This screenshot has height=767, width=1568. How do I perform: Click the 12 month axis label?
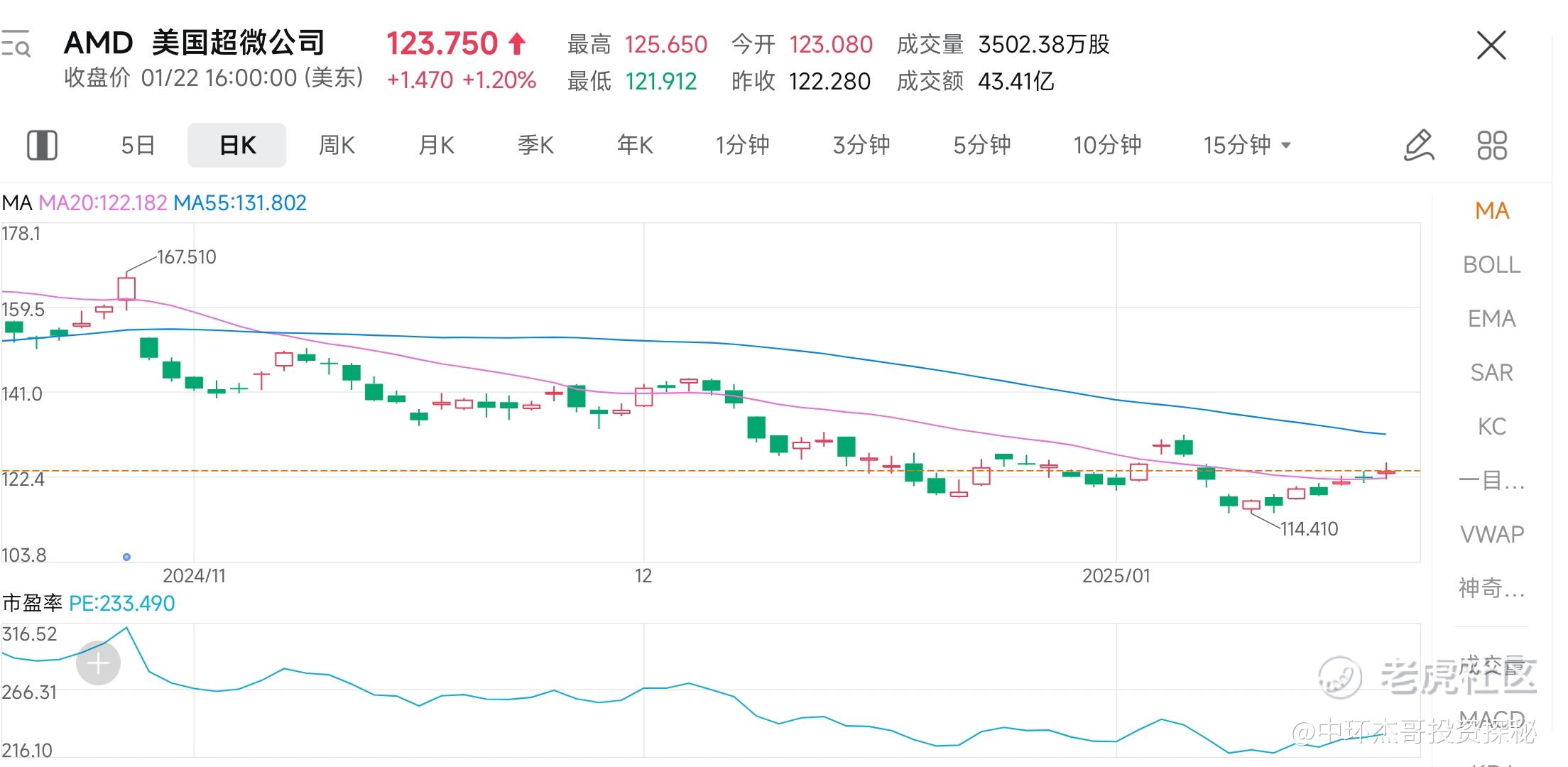(x=643, y=576)
